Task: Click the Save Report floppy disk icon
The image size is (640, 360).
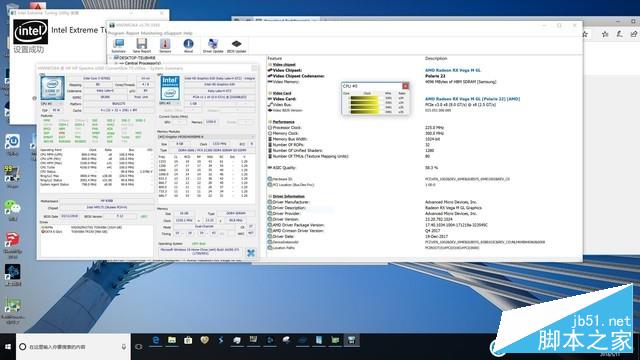Action: pos(142,45)
